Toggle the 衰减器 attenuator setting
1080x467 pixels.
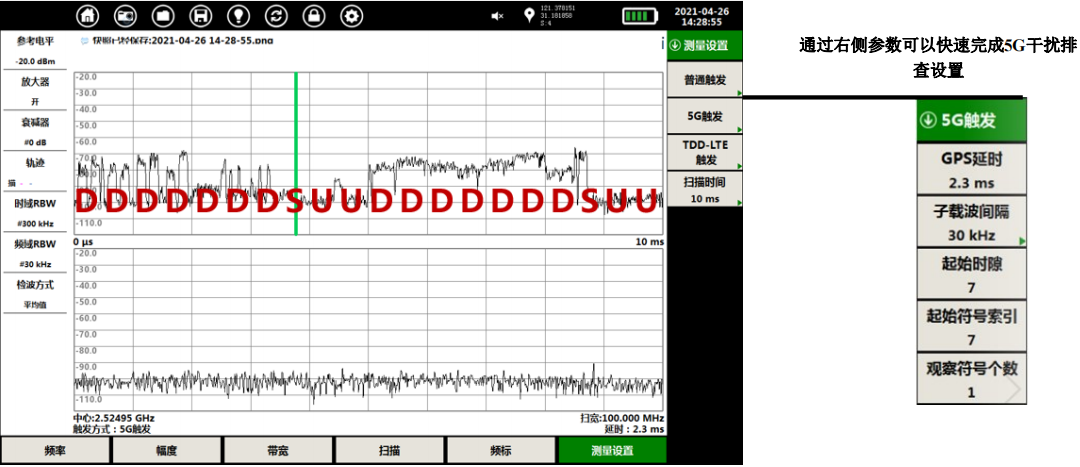[x=35, y=131]
